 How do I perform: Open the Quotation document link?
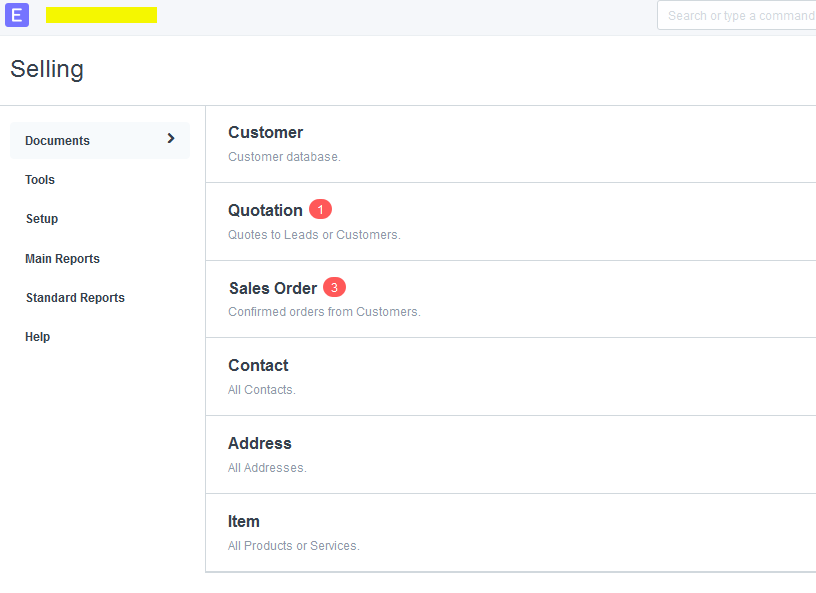pos(265,210)
